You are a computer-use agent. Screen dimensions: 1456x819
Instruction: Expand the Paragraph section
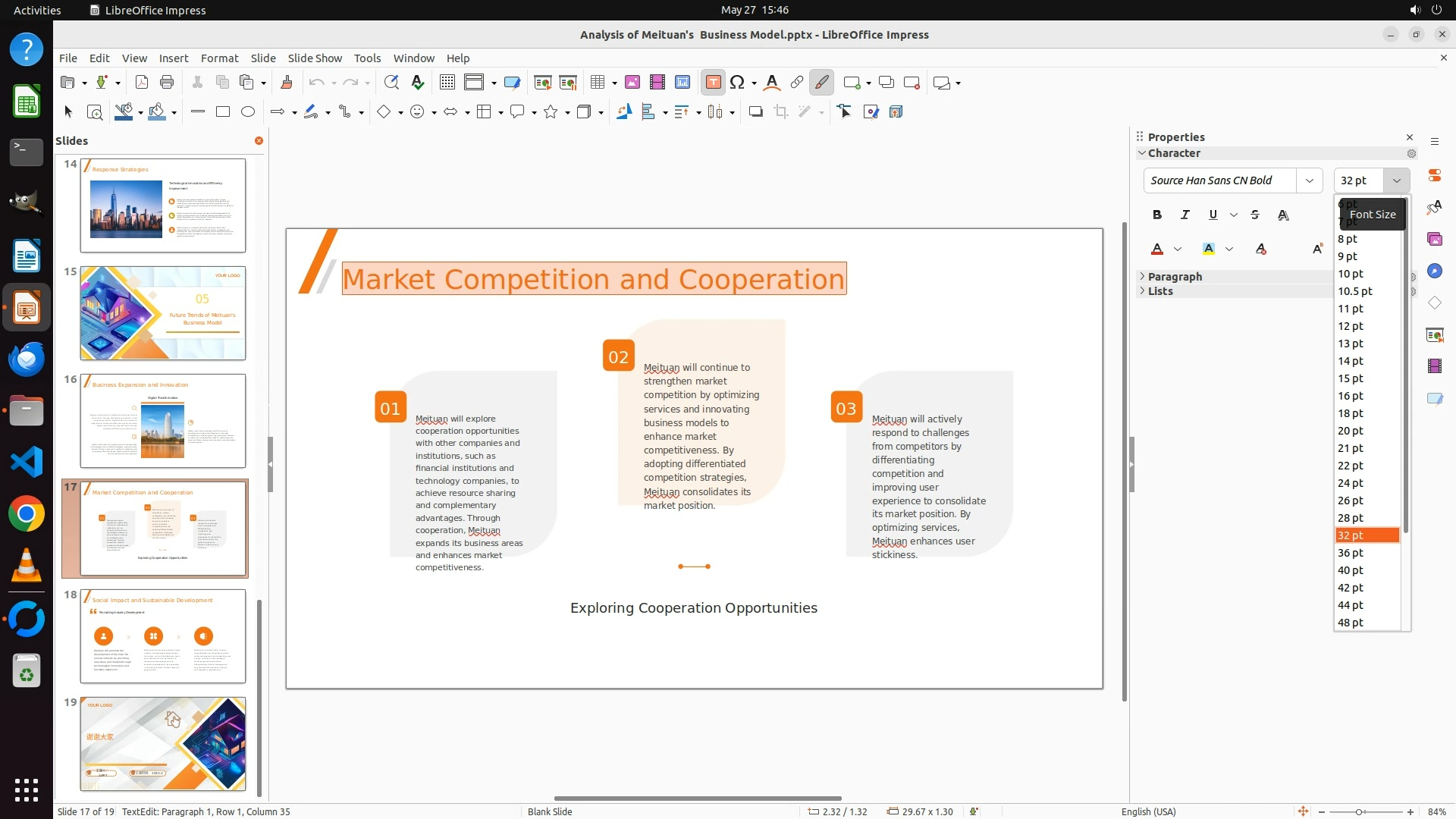tap(1174, 277)
